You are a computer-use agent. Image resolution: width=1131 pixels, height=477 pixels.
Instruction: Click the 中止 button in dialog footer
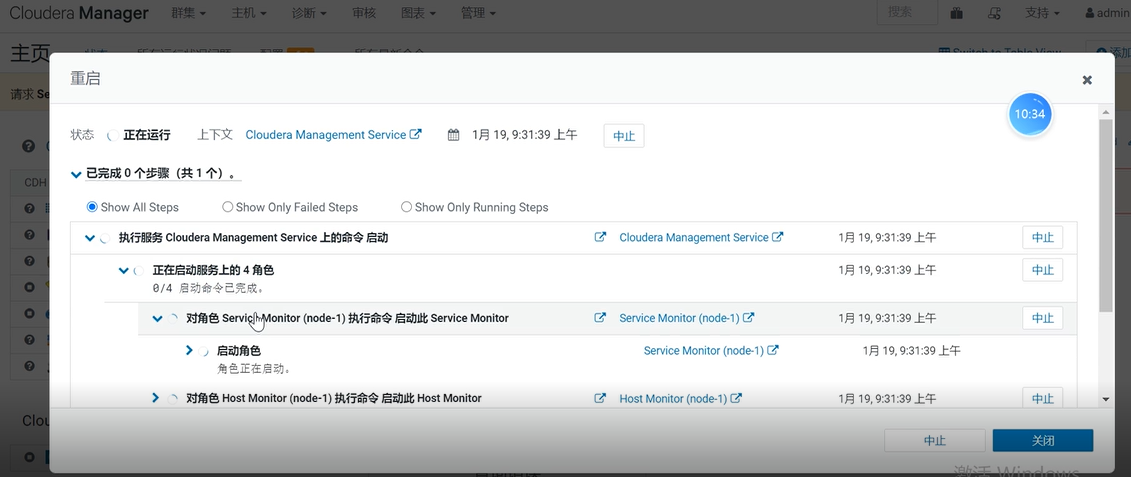click(935, 440)
